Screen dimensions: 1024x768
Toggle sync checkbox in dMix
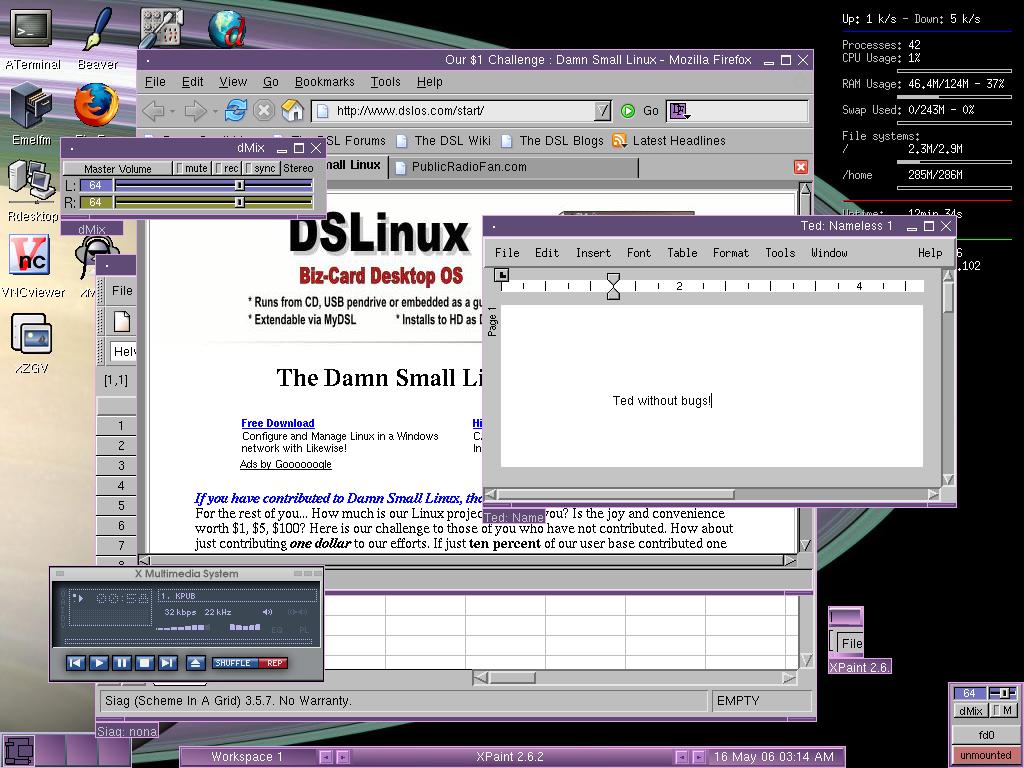point(261,168)
